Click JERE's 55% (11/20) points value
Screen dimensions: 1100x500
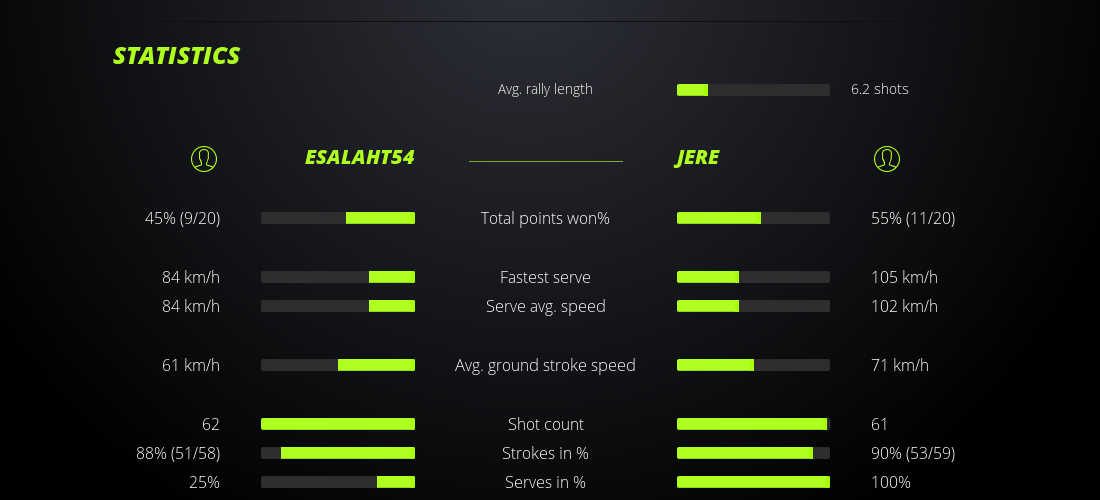pos(913,218)
